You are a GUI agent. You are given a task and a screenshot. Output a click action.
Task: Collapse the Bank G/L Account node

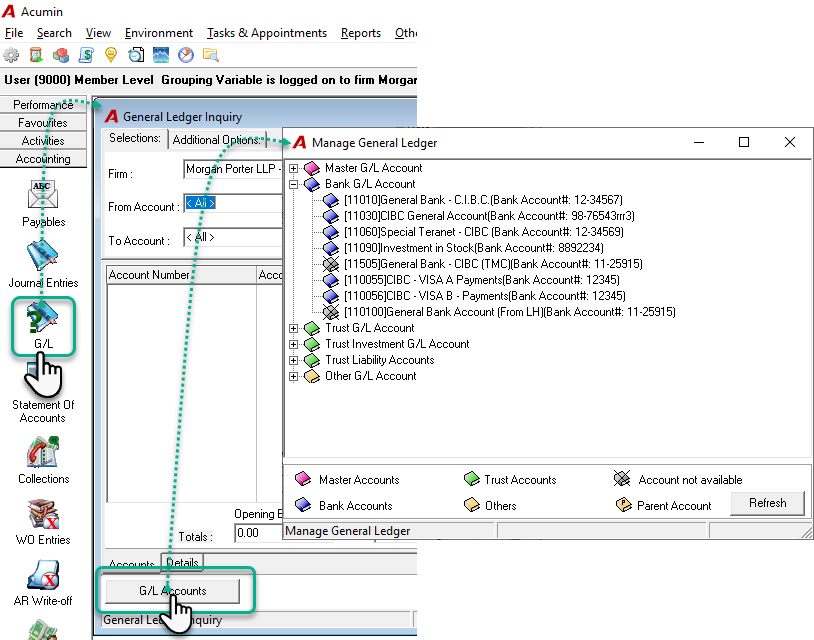[x=293, y=184]
